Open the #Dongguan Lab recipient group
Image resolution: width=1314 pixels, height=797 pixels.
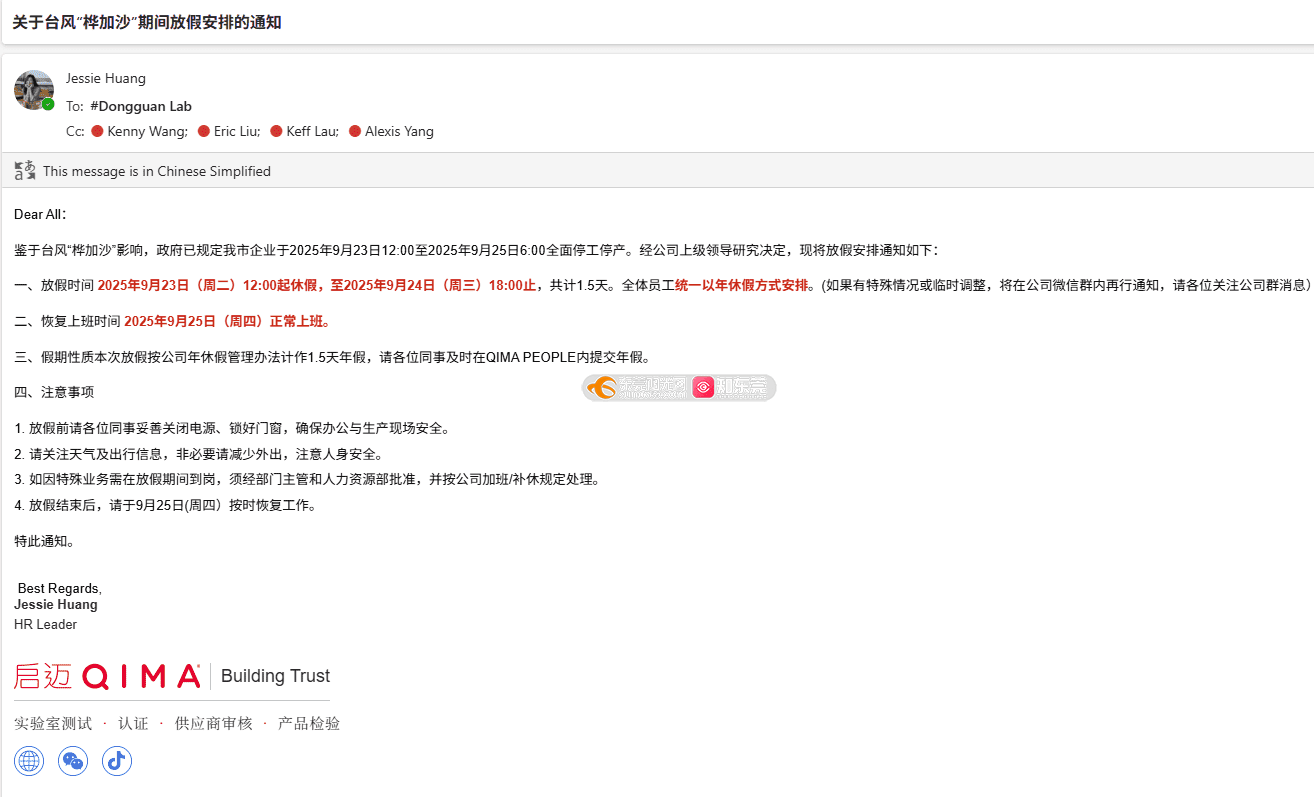[x=140, y=106]
